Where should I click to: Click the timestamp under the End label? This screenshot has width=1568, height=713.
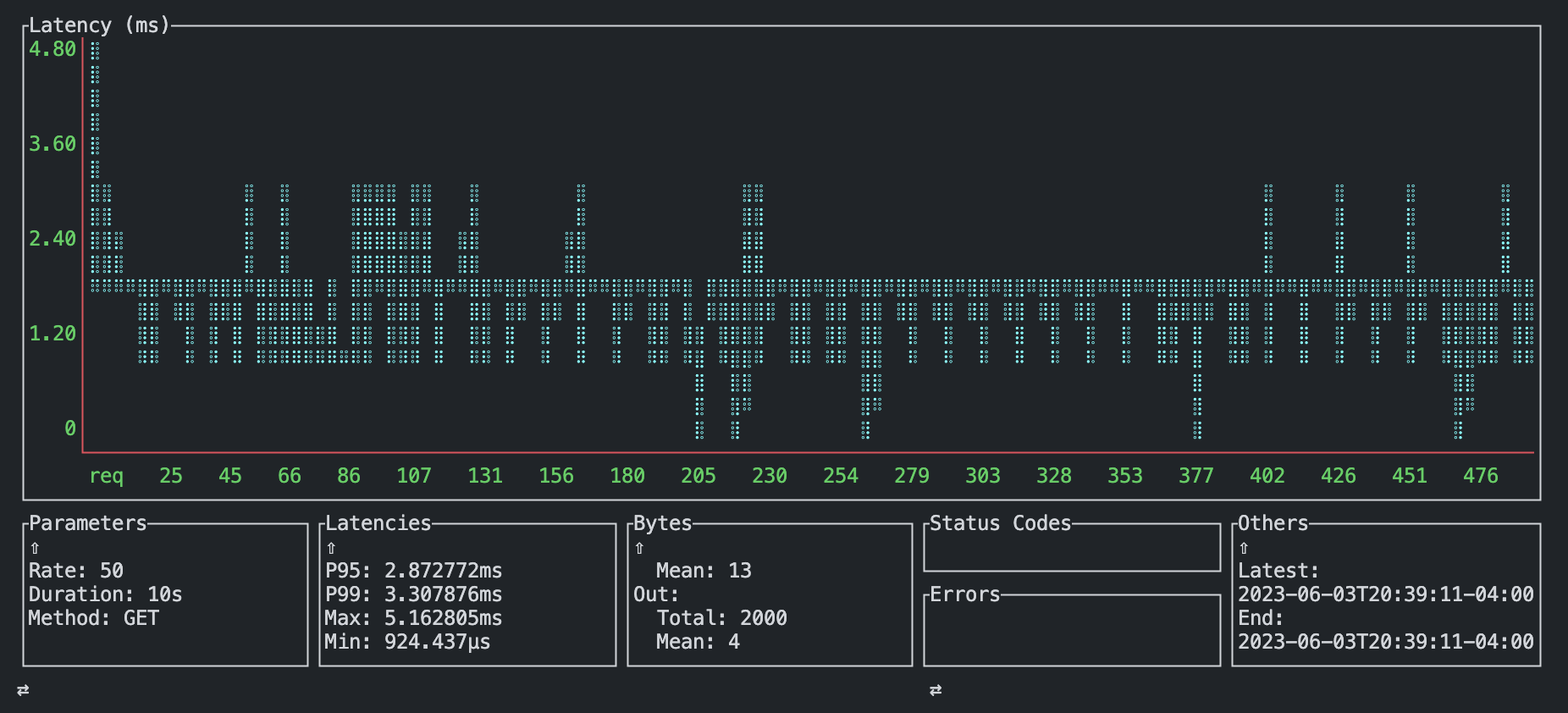tap(1386, 642)
